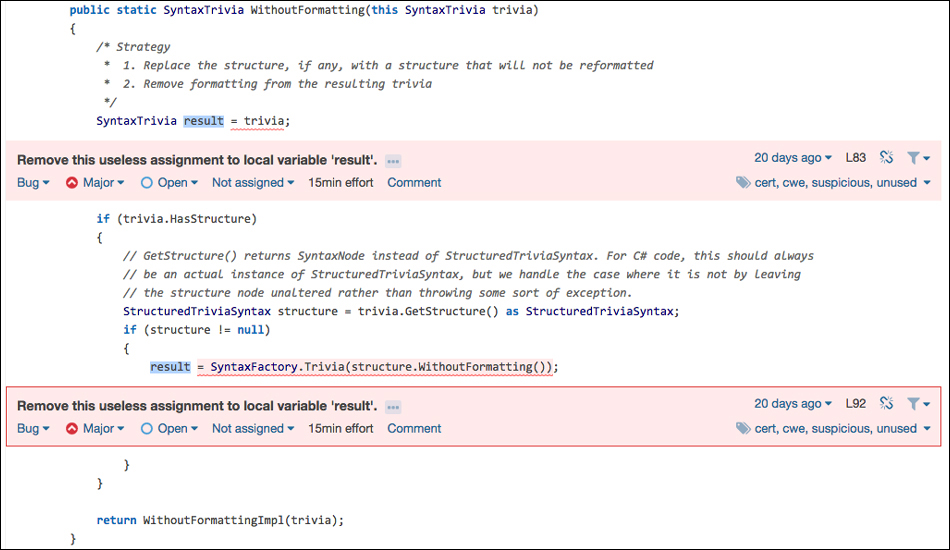950x550 pixels.
Task: Toggle the Open status circle in the first issue
Action: [x=147, y=182]
